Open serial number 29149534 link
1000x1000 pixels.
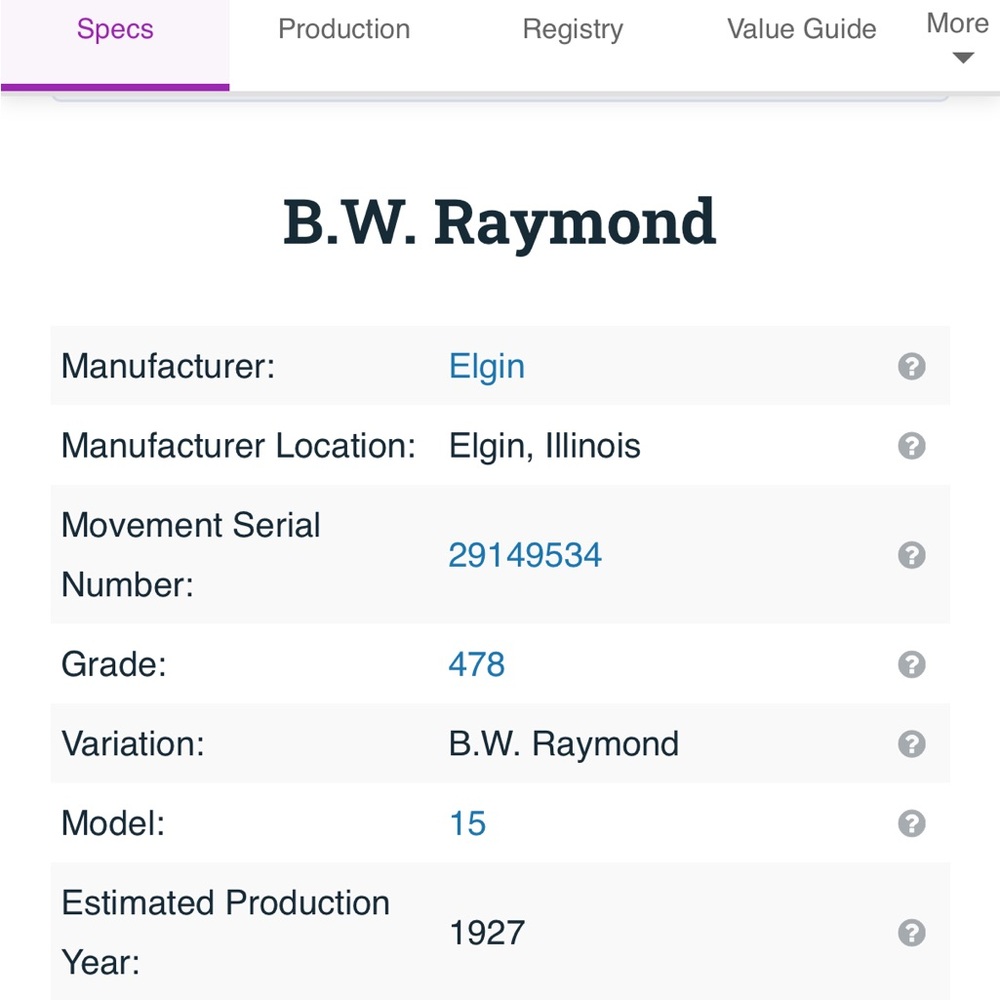525,555
